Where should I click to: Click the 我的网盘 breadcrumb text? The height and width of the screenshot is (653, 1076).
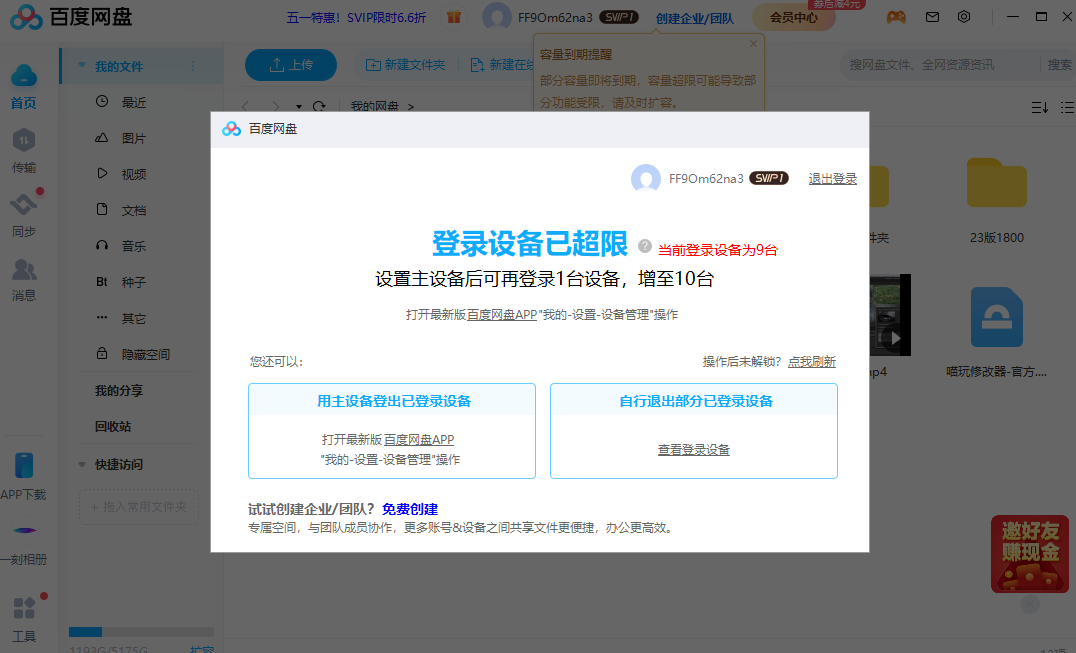(375, 106)
